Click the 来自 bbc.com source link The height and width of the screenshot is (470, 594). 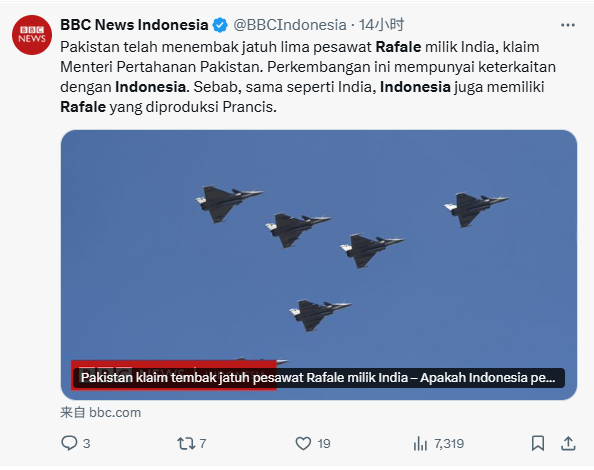click(100, 412)
